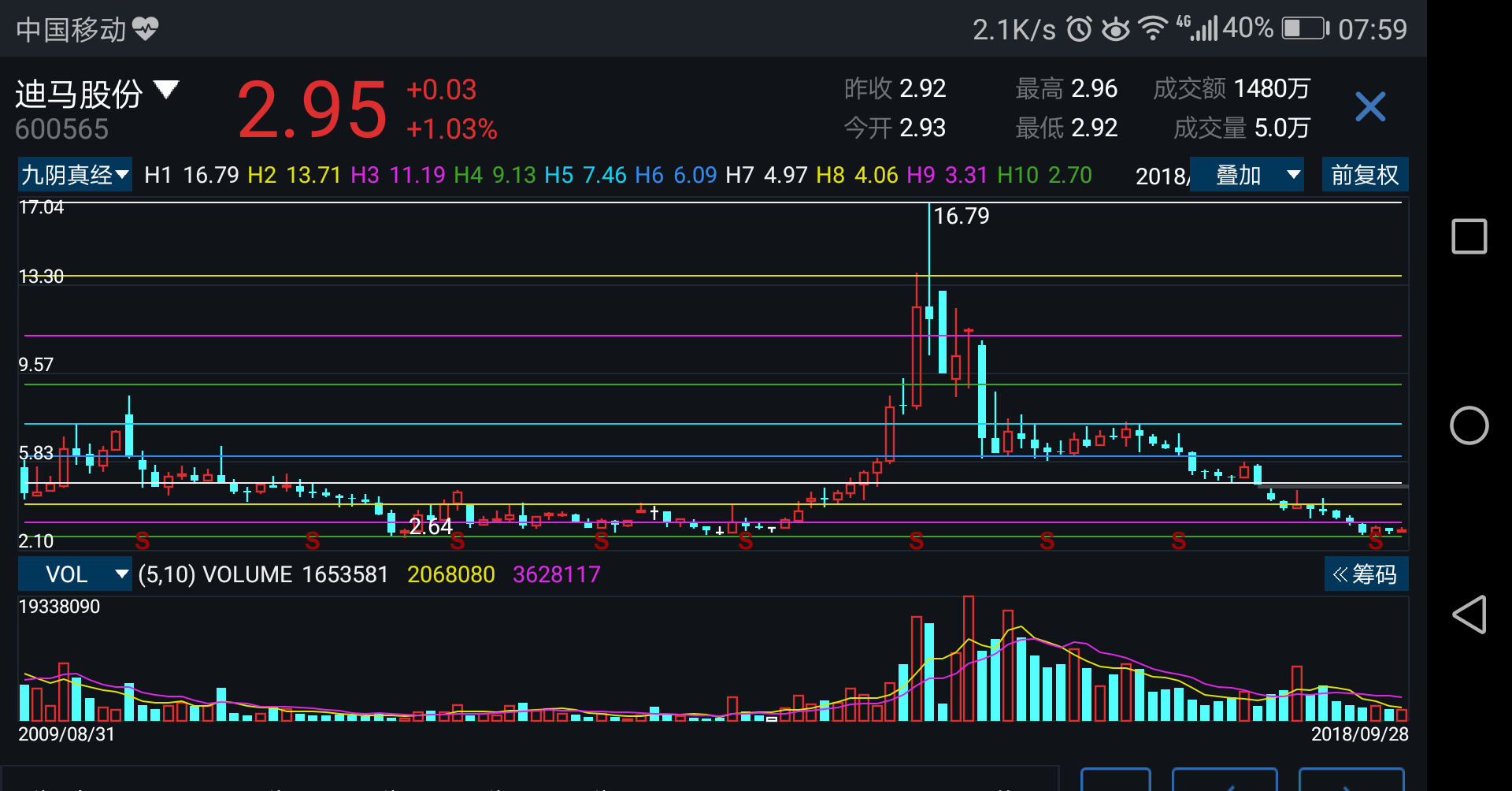Tap the Android recent apps square
The image size is (1512, 791).
(x=1469, y=236)
